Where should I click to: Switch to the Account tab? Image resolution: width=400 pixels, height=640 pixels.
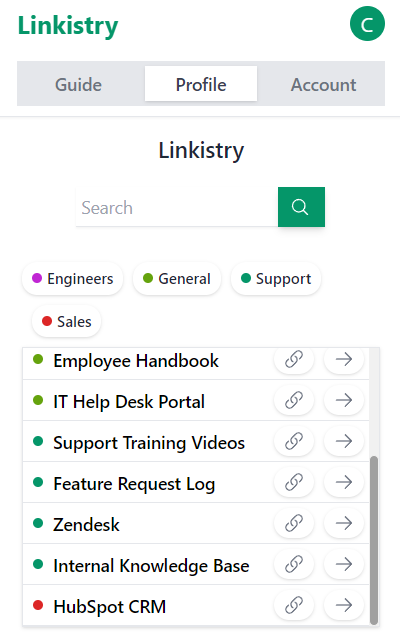[323, 84]
